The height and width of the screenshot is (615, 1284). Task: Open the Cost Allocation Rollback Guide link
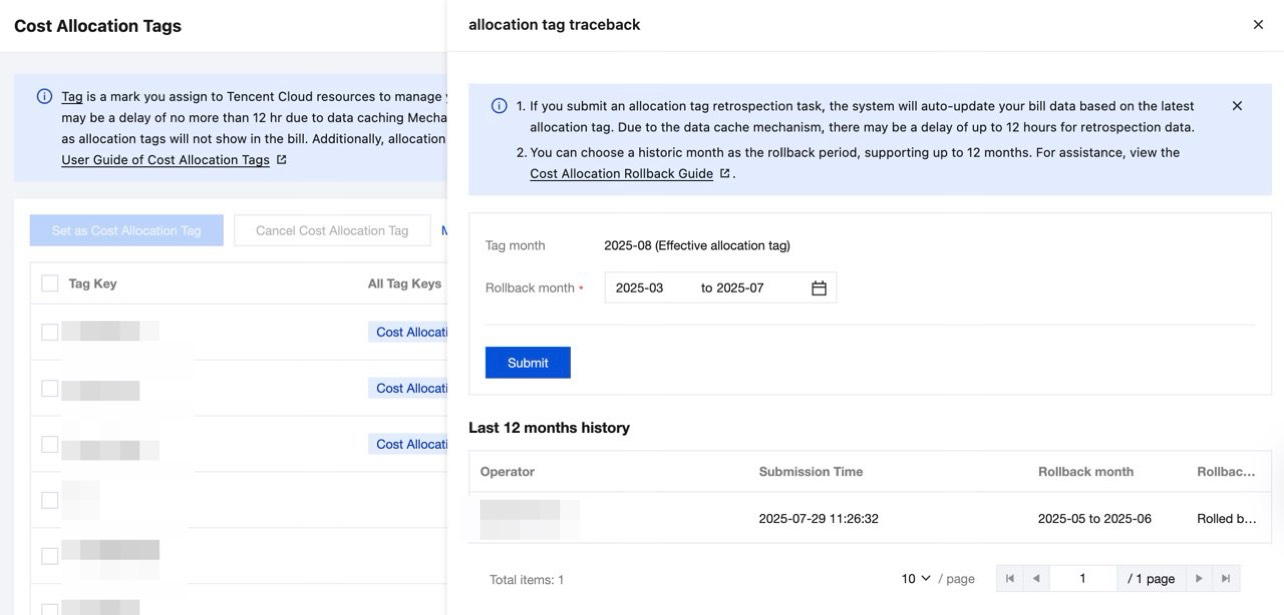point(621,174)
